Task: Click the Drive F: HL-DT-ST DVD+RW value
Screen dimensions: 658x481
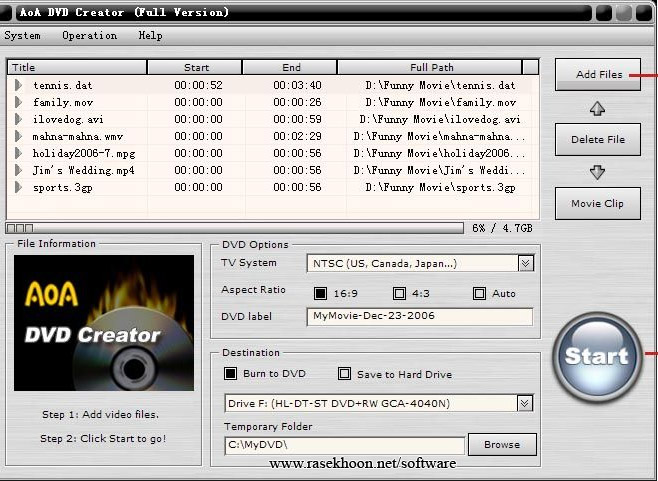Action: click(339, 404)
